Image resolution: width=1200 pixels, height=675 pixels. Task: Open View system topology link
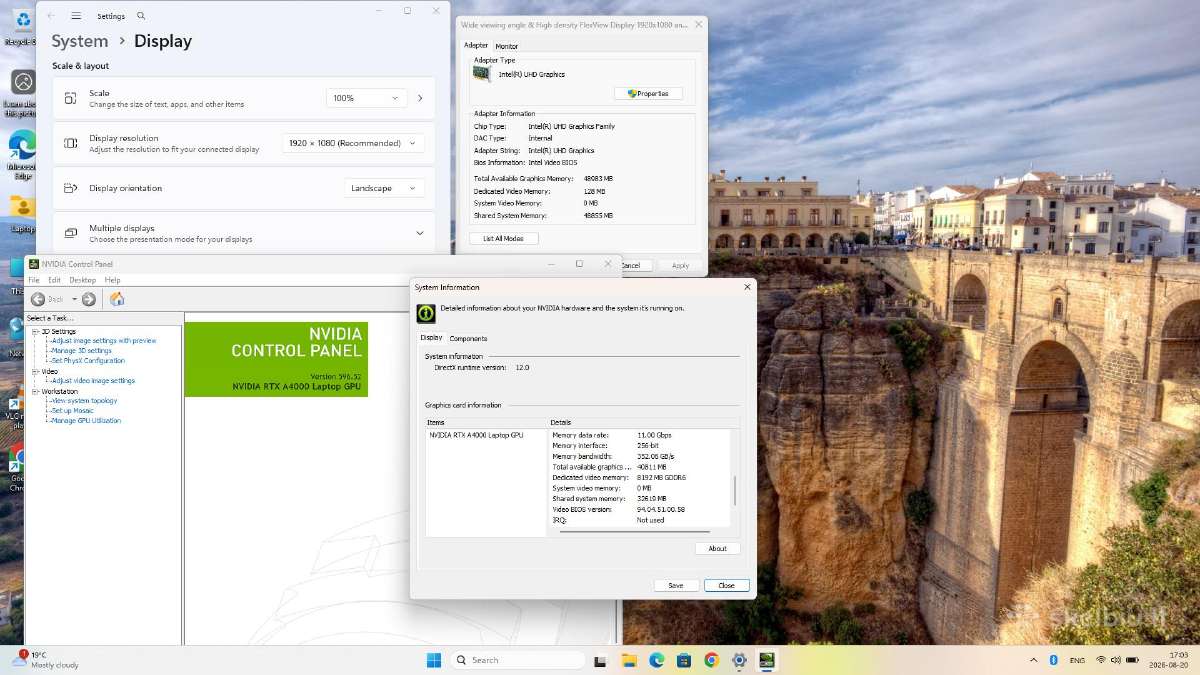(84, 400)
